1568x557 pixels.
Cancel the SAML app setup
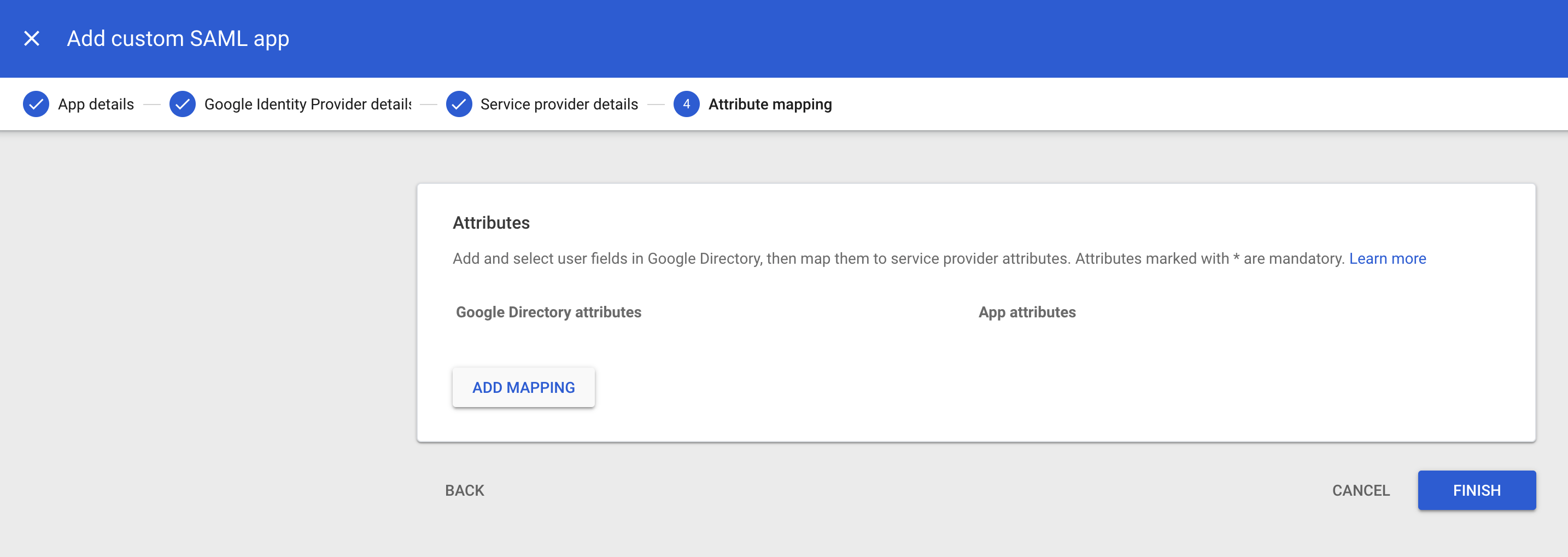(1360, 490)
